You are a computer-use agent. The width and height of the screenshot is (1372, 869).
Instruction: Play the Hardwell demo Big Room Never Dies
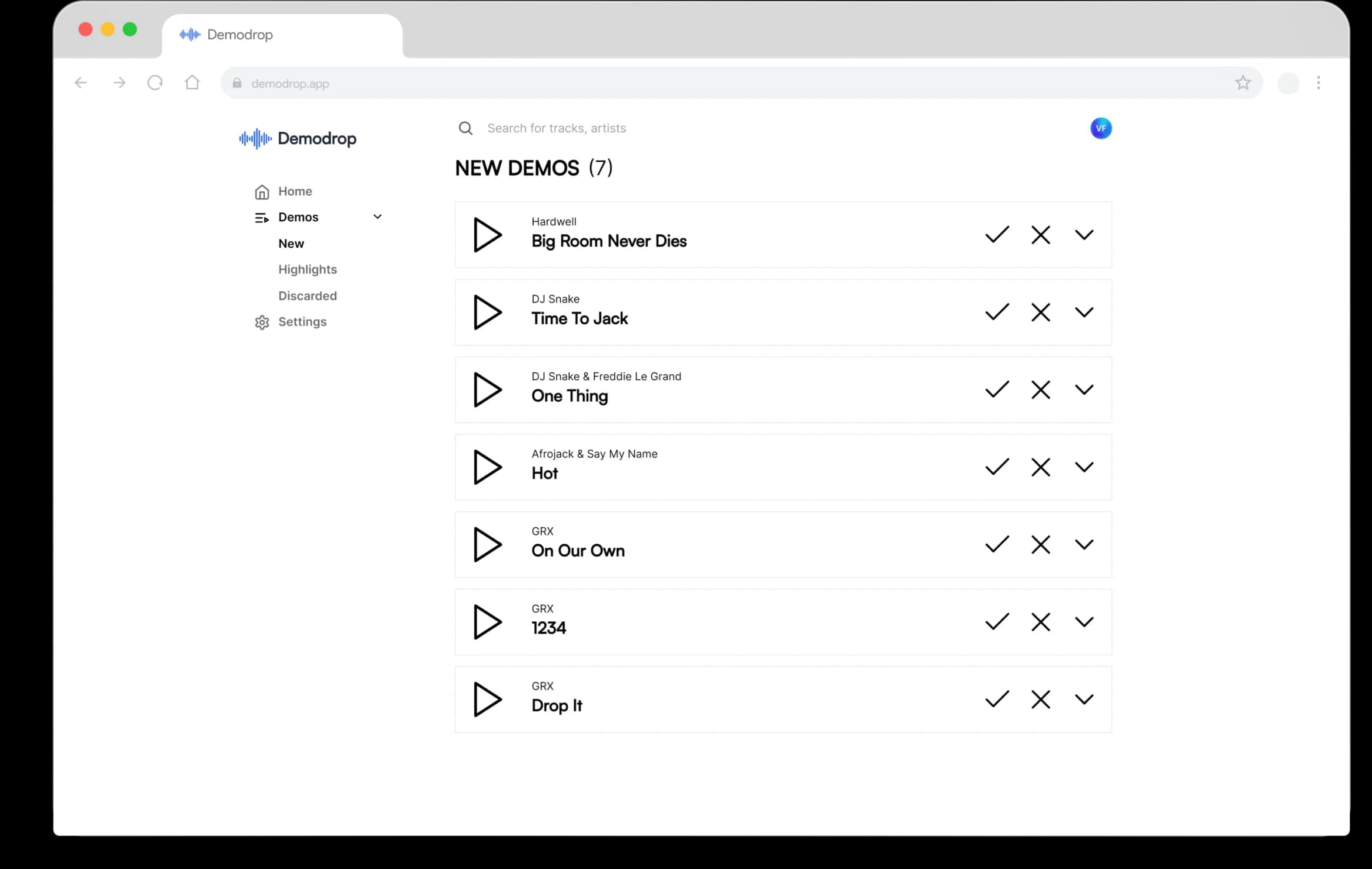tap(487, 235)
